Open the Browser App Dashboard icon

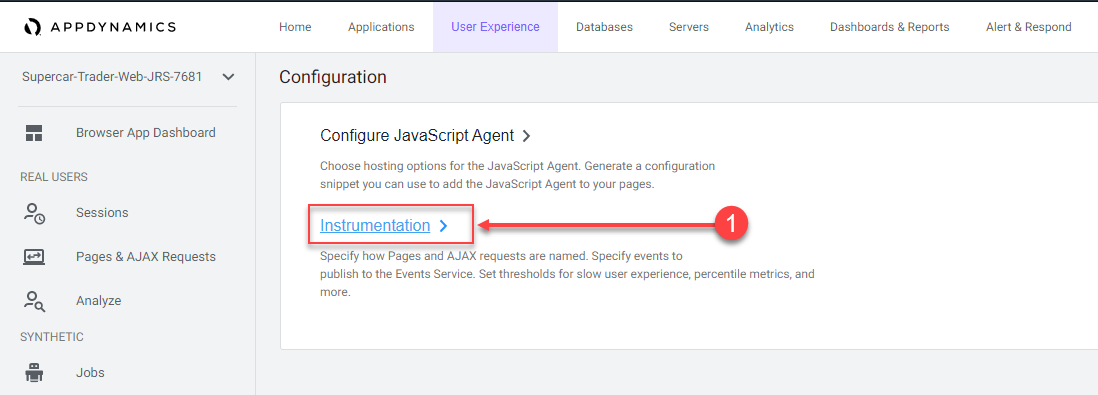[x=34, y=133]
